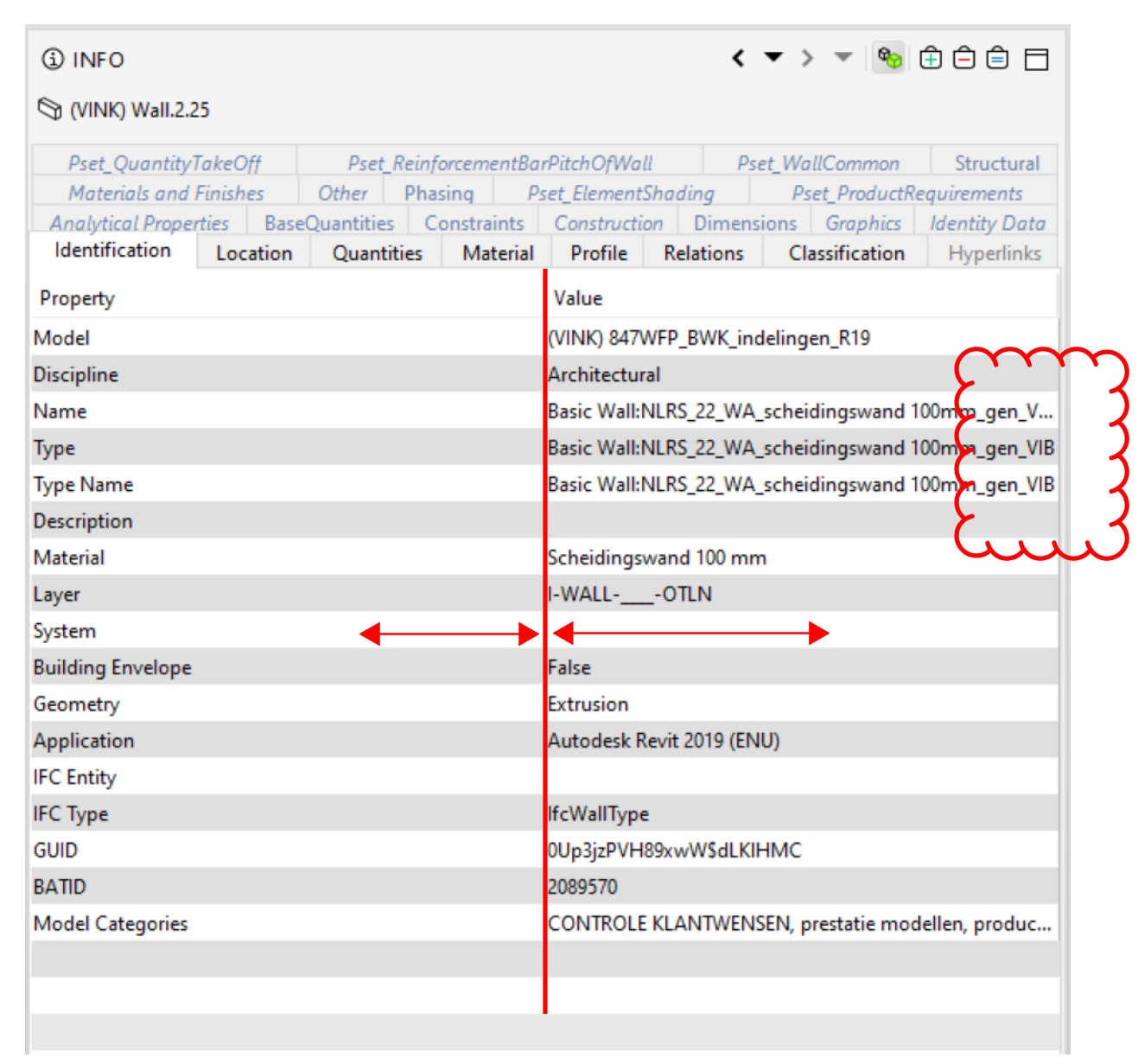Open the Constraints tab
1138x1064 pixels.
(x=474, y=223)
